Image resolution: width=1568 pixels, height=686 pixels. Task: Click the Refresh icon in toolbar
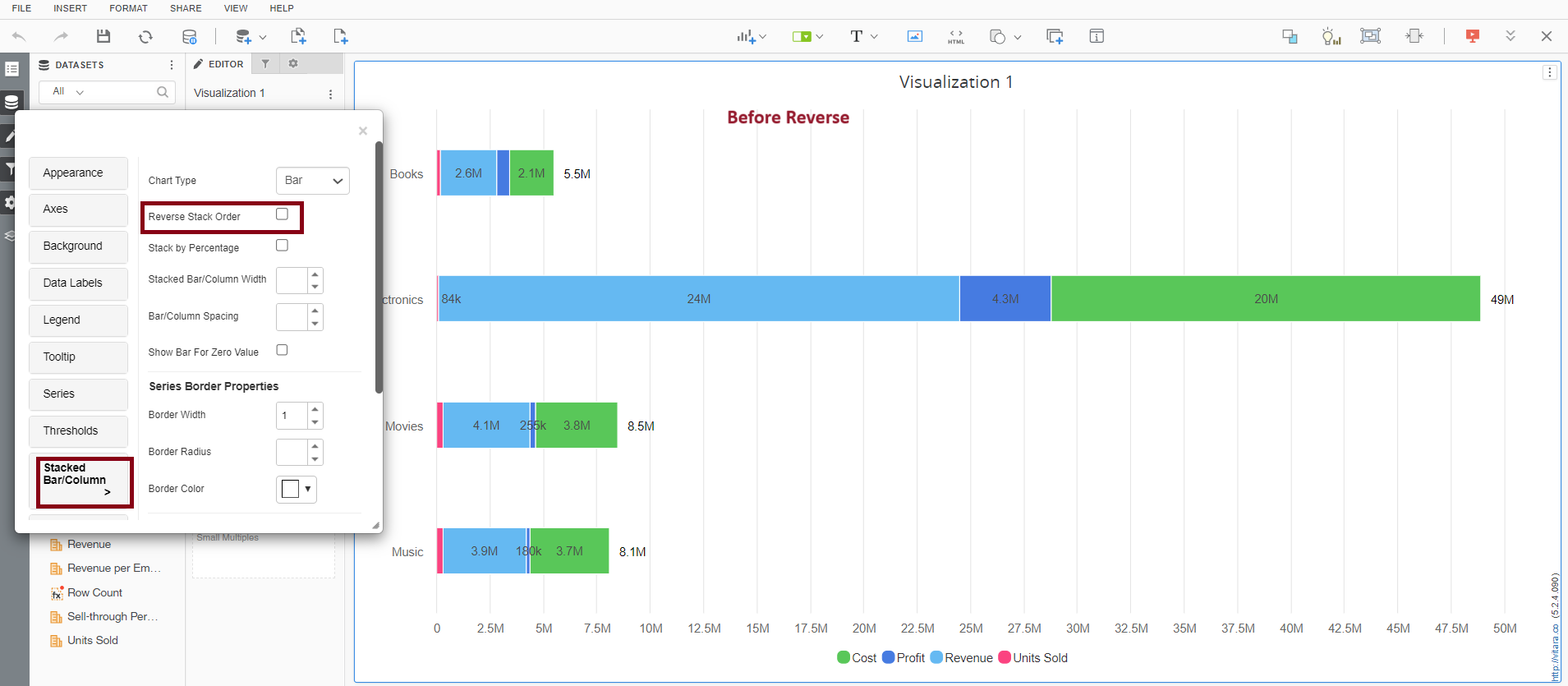pos(145,36)
